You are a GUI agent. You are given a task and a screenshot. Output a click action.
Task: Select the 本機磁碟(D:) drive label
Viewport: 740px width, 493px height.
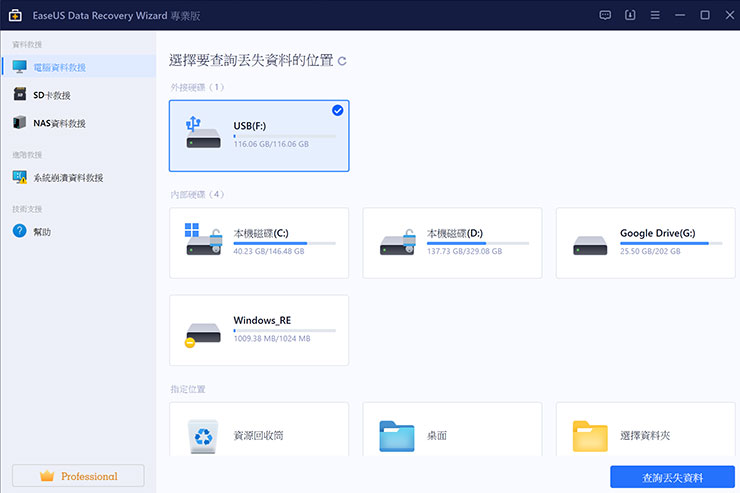tap(454, 233)
